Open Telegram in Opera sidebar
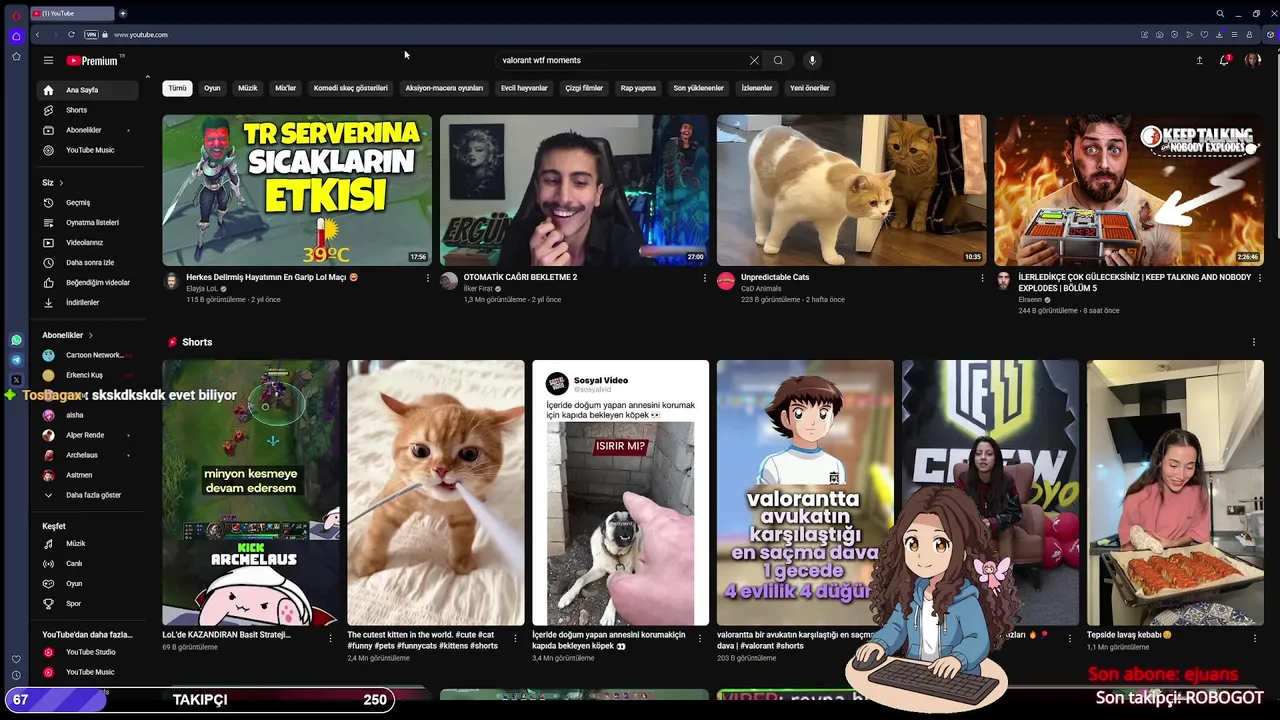The height and width of the screenshot is (720, 1280). pyautogui.click(x=16, y=360)
